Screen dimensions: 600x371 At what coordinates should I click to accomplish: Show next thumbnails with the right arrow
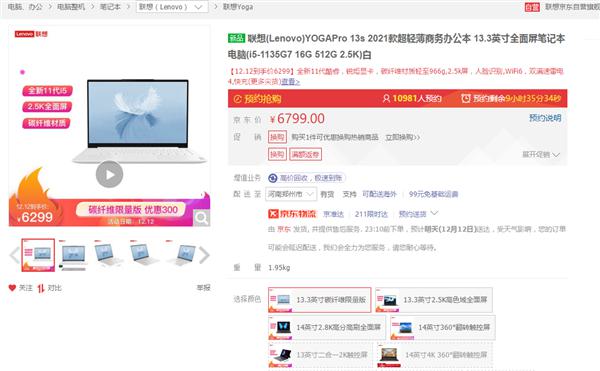(204, 255)
